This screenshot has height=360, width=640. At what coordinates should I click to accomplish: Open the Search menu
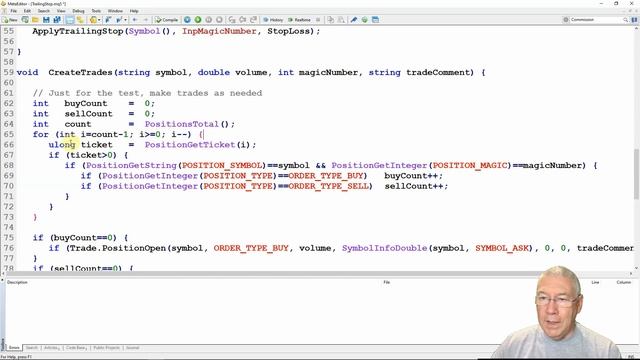(44, 11)
